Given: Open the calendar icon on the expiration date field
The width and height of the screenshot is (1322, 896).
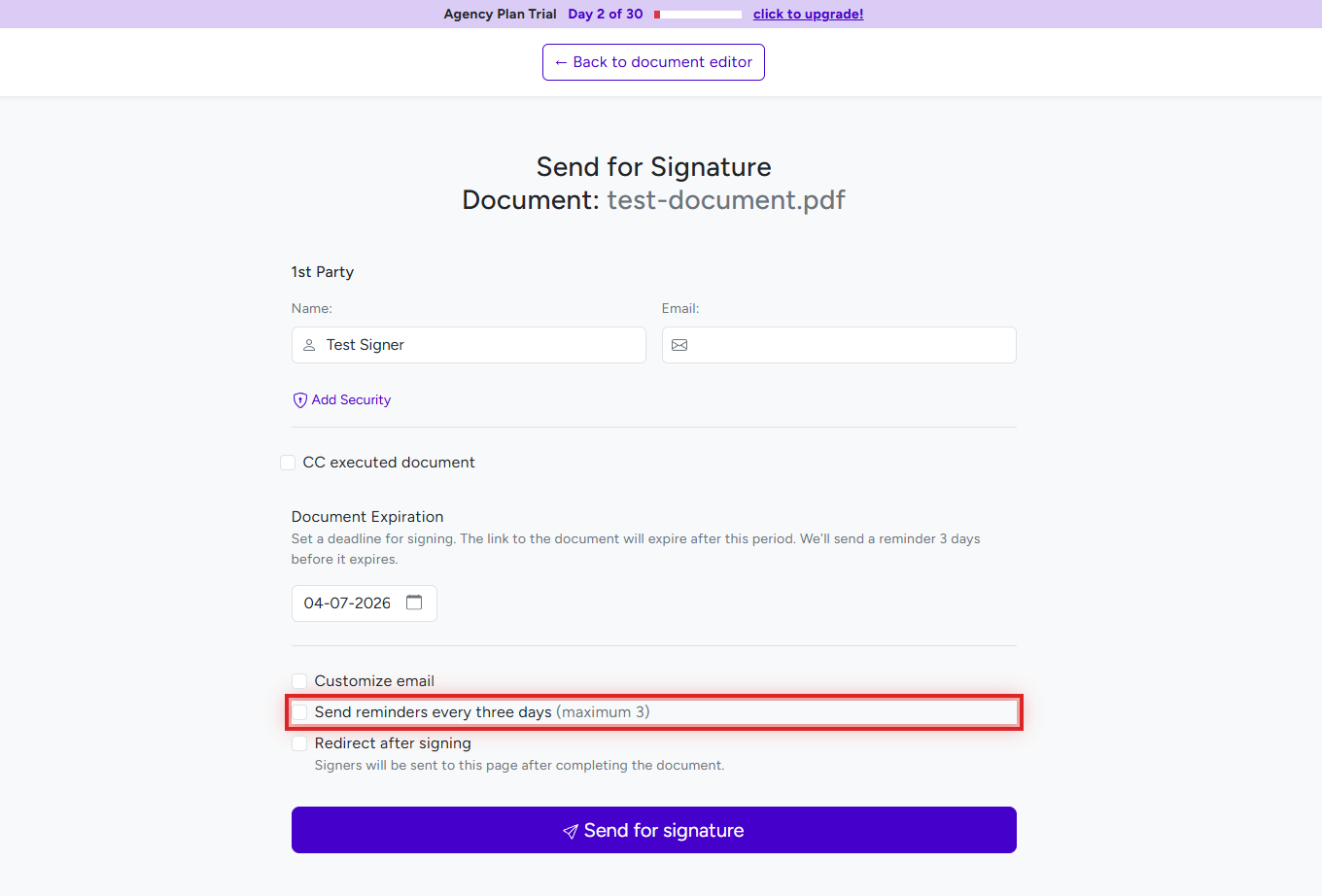Looking at the screenshot, I should 415,603.
